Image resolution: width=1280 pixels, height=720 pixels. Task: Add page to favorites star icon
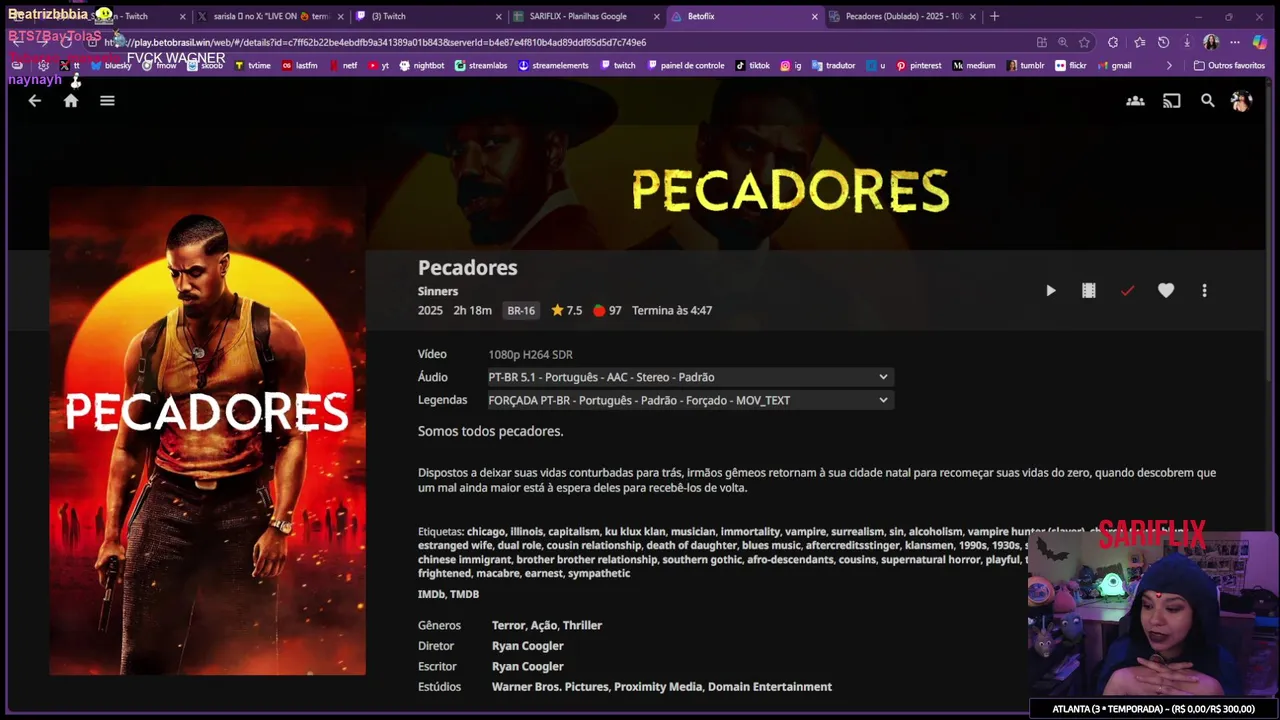(1084, 42)
